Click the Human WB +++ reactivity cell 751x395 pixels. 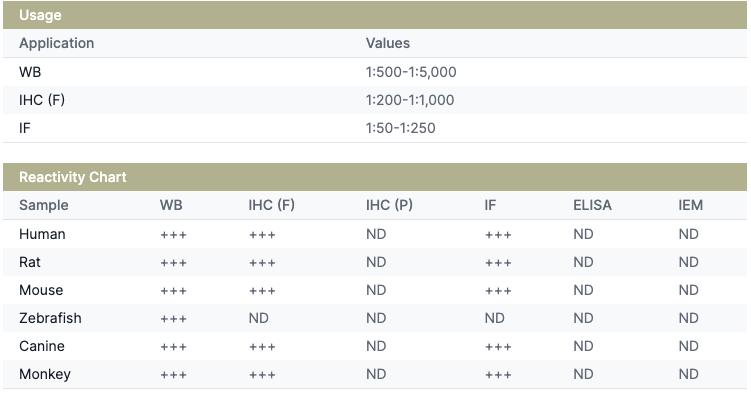pos(173,235)
